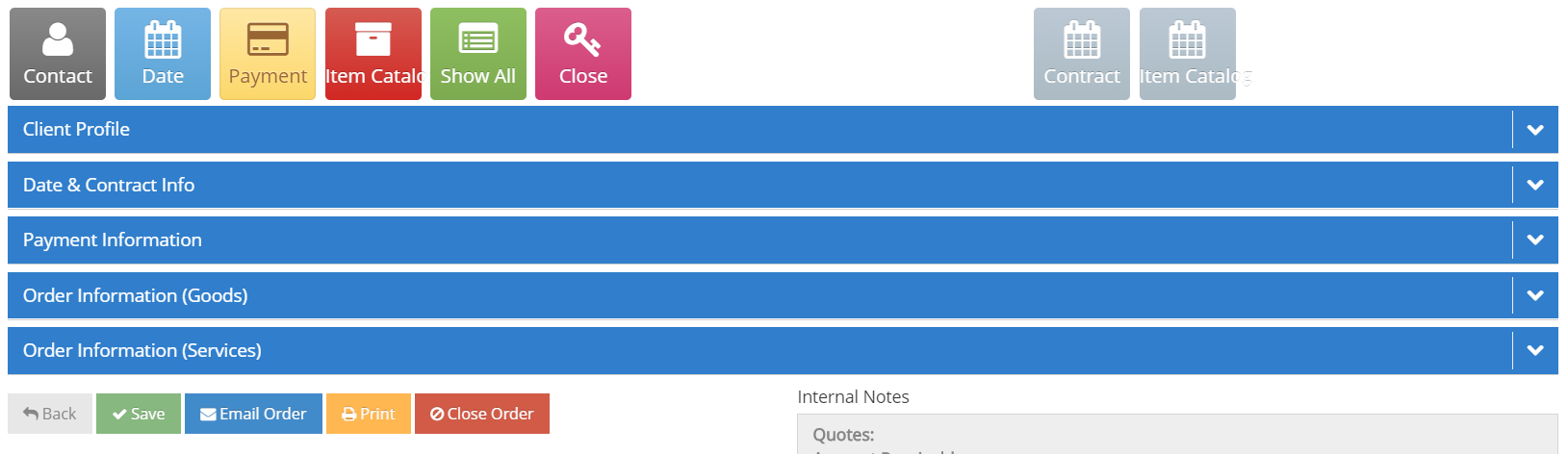1568x454 pixels.
Task: Expand Order Information (Goods) chevron
Action: tap(1535, 295)
